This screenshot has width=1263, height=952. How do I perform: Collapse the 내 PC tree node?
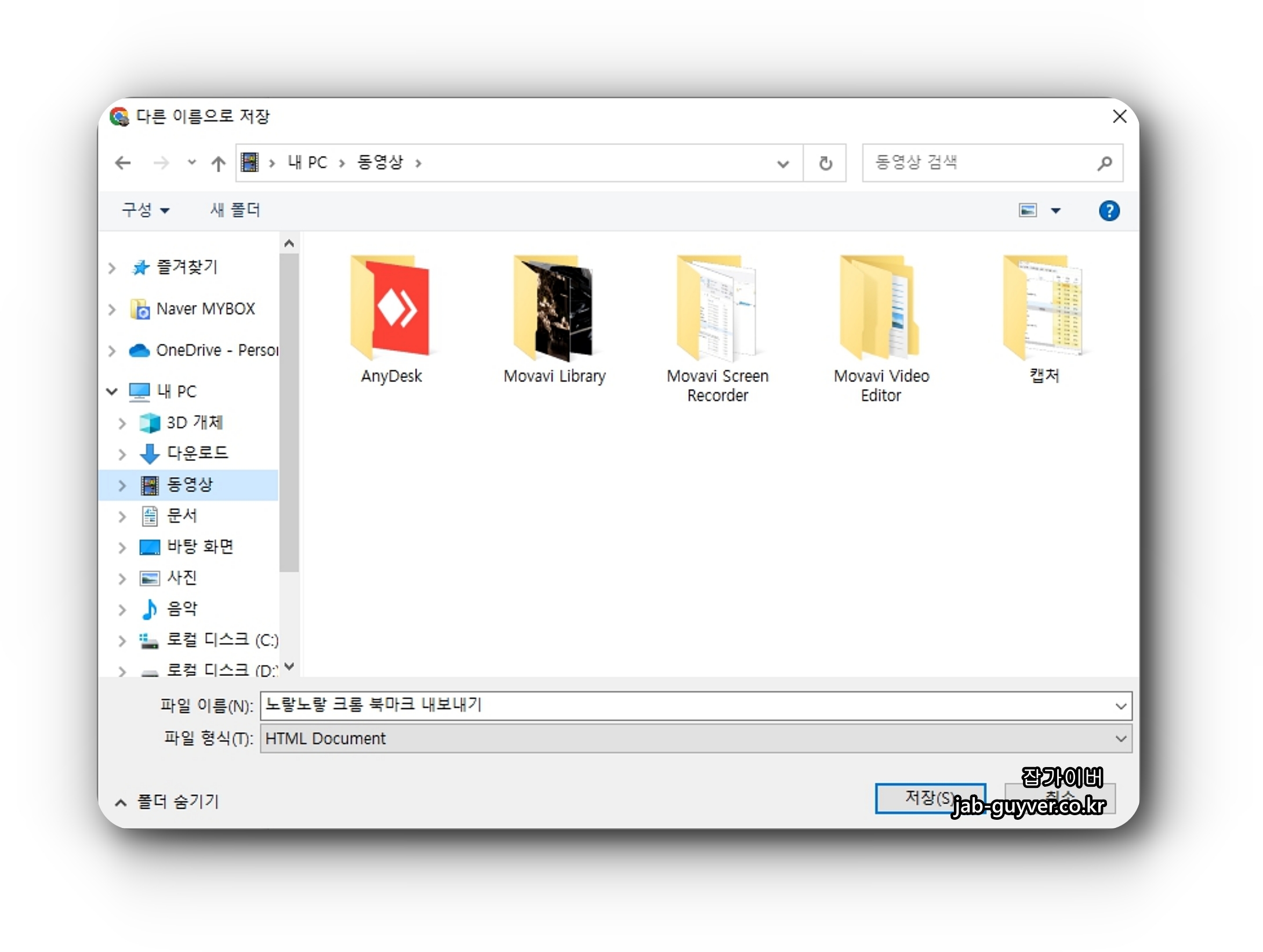pyautogui.click(x=112, y=391)
